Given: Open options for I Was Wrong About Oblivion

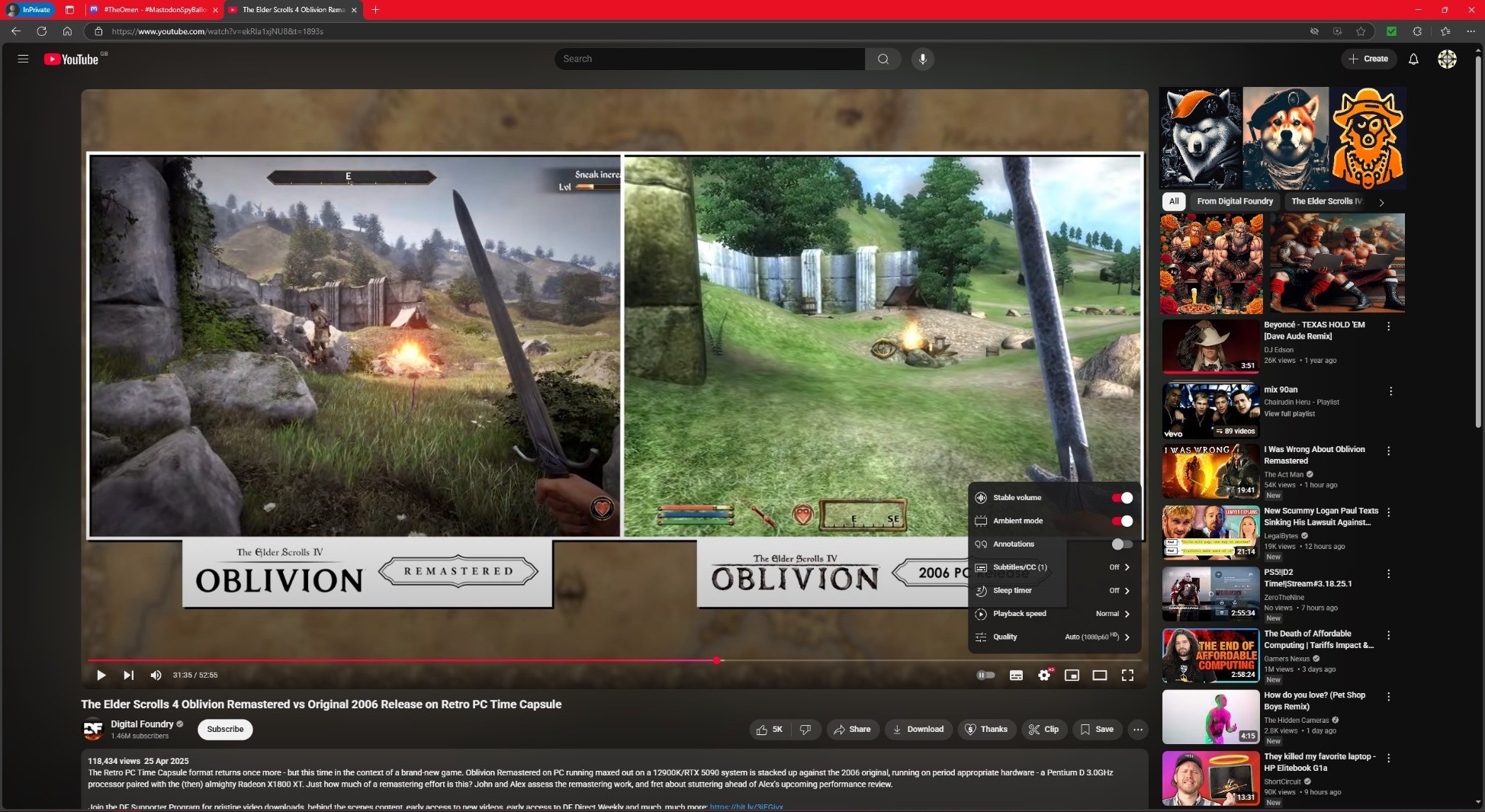Looking at the screenshot, I should (x=1389, y=451).
